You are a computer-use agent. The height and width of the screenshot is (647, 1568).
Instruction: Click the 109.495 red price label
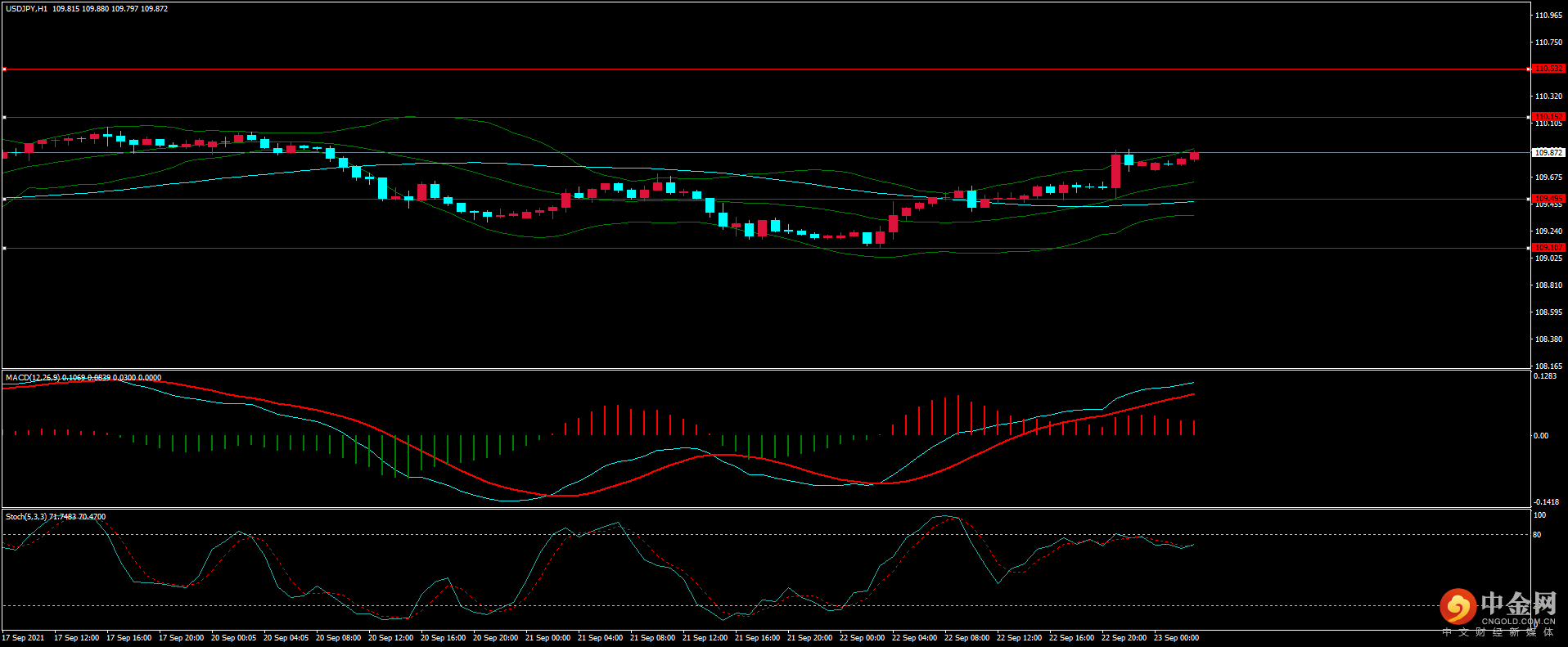[1548, 199]
